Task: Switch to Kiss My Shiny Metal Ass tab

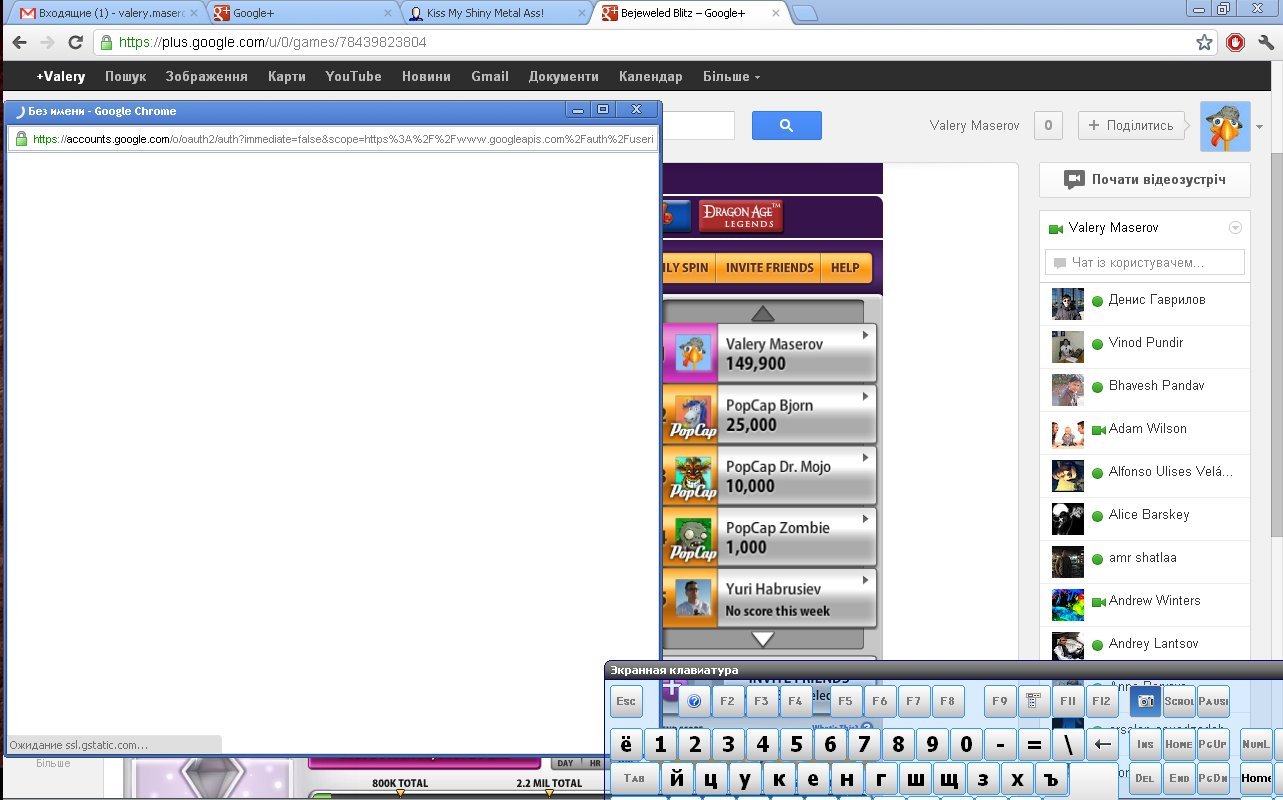Action: (497, 14)
